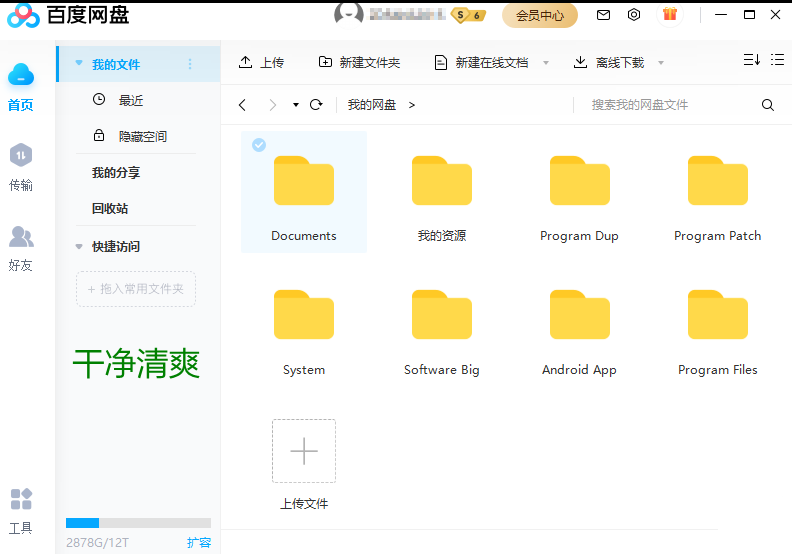Select the Documents folder icon
The height and width of the screenshot is (554, 792).
click(304, 181)
